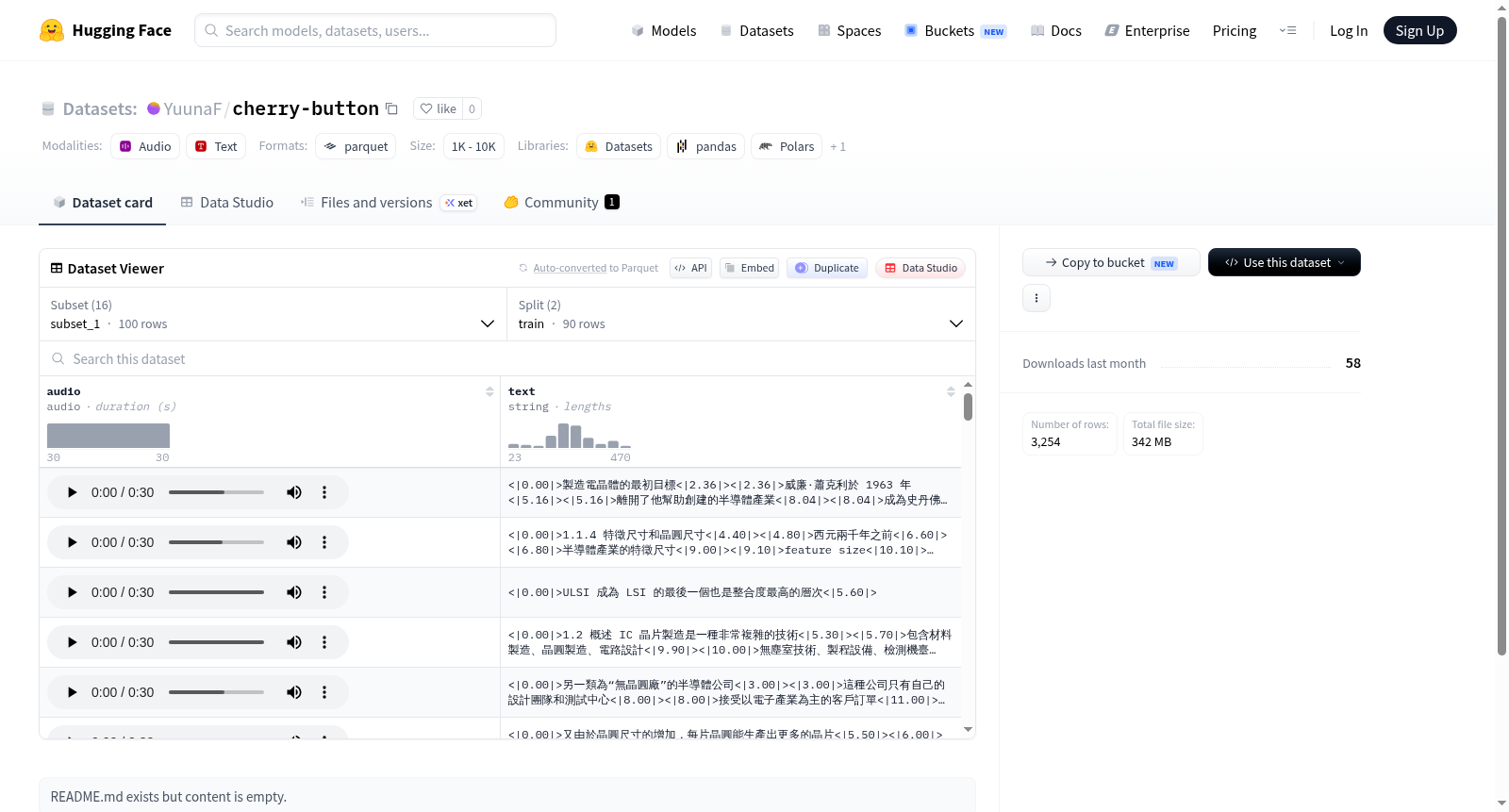The image size is (1509, 812).
Task: Seek the audio track in the ULSI row
Action: [216, 592]
